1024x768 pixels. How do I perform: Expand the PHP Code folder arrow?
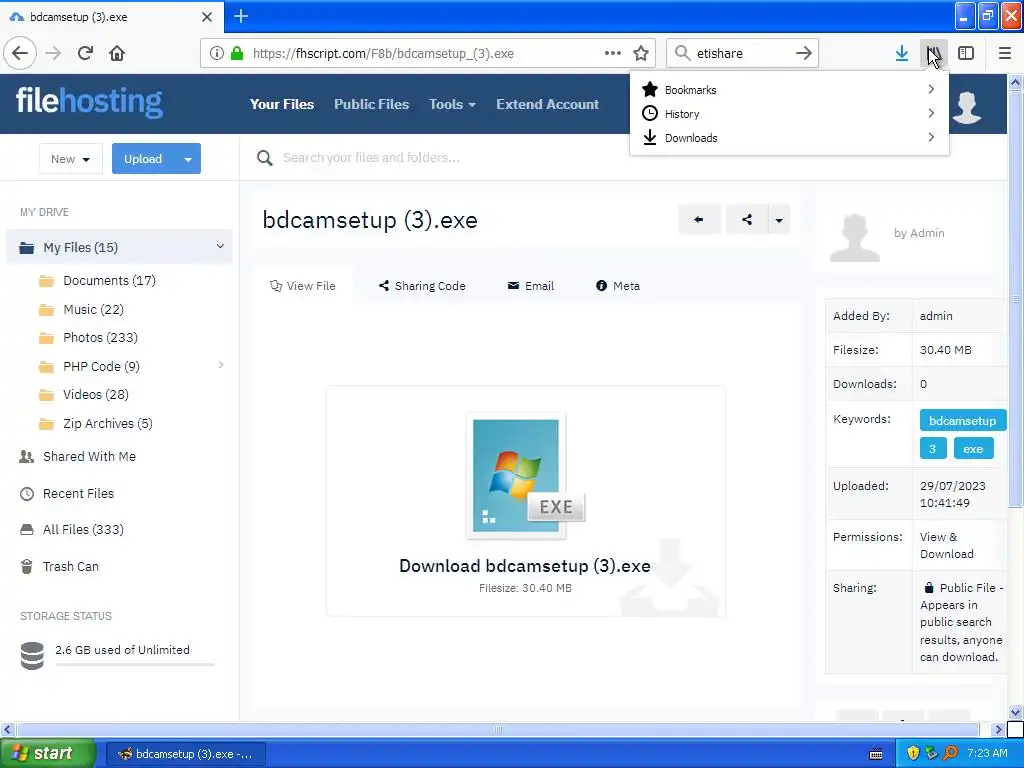(221, 365)
